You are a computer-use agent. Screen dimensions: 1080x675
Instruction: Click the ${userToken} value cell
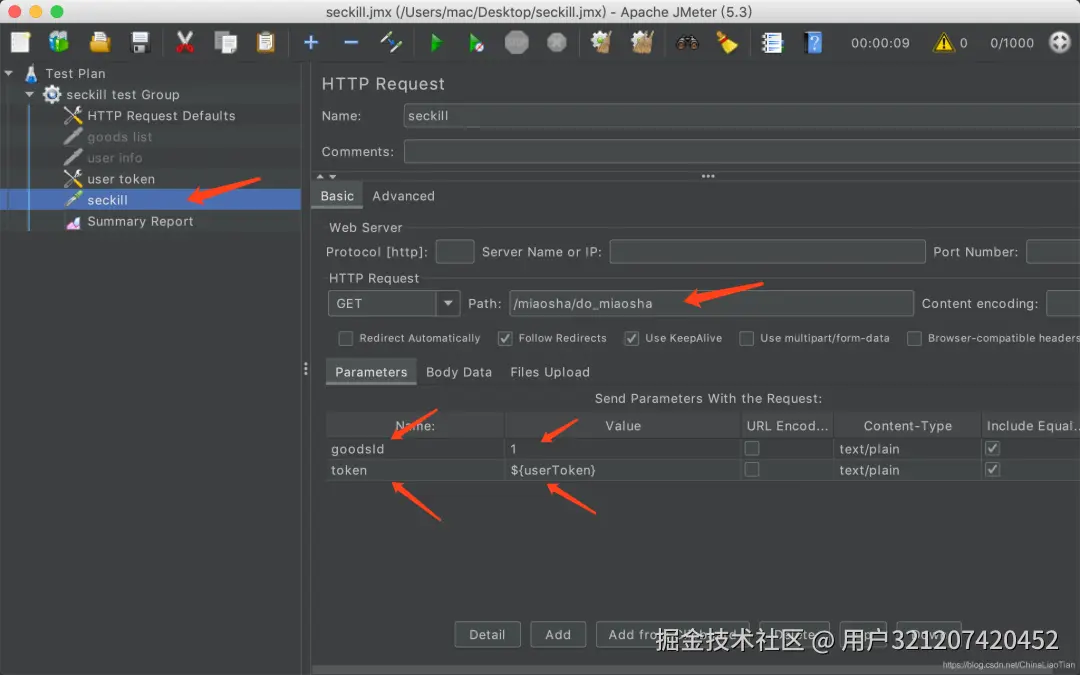(623, 470)
